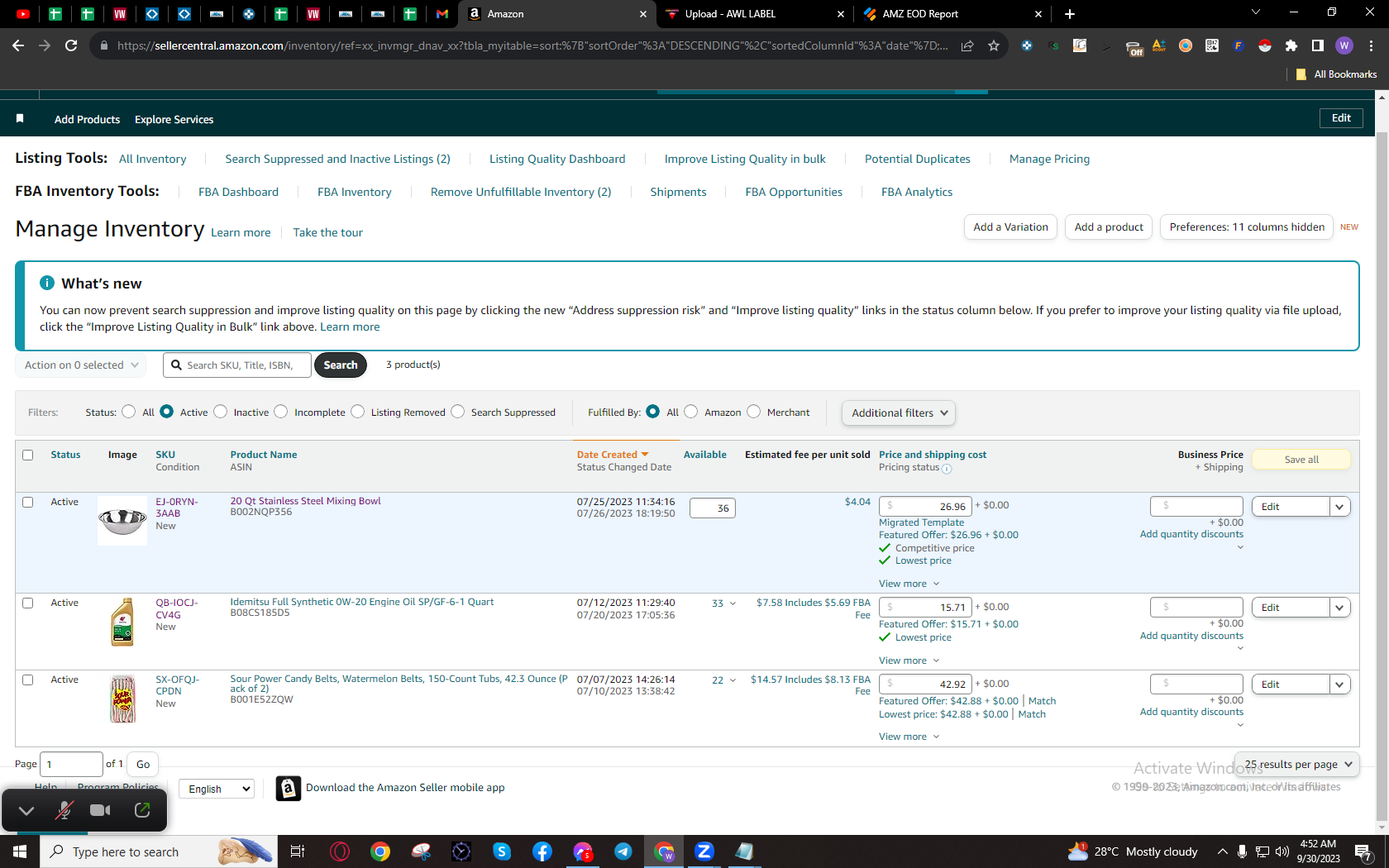The height and width of the screenshot is (868, 1389).
Task: Open FBA Dashboard from inventory tools
Action: tap(238, 192)
